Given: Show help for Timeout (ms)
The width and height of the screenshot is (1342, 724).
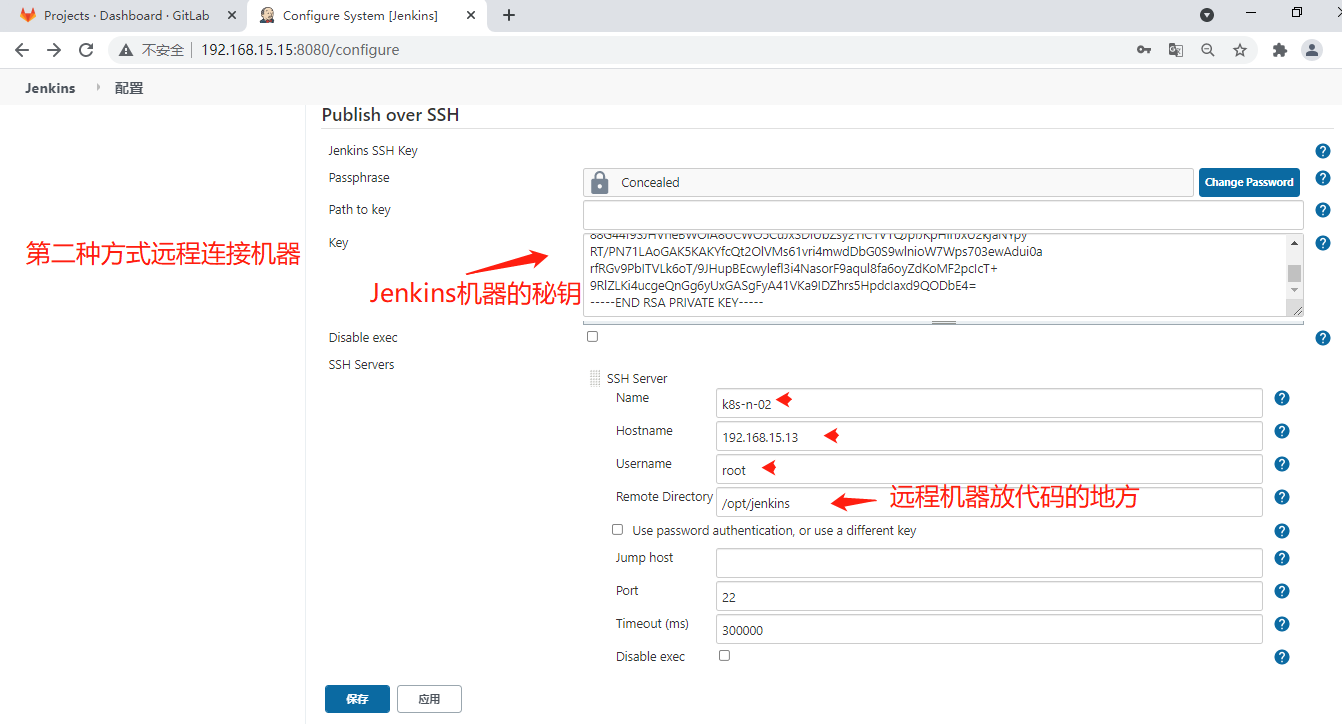Looking at the screenshot, I should coord(1282,624).
